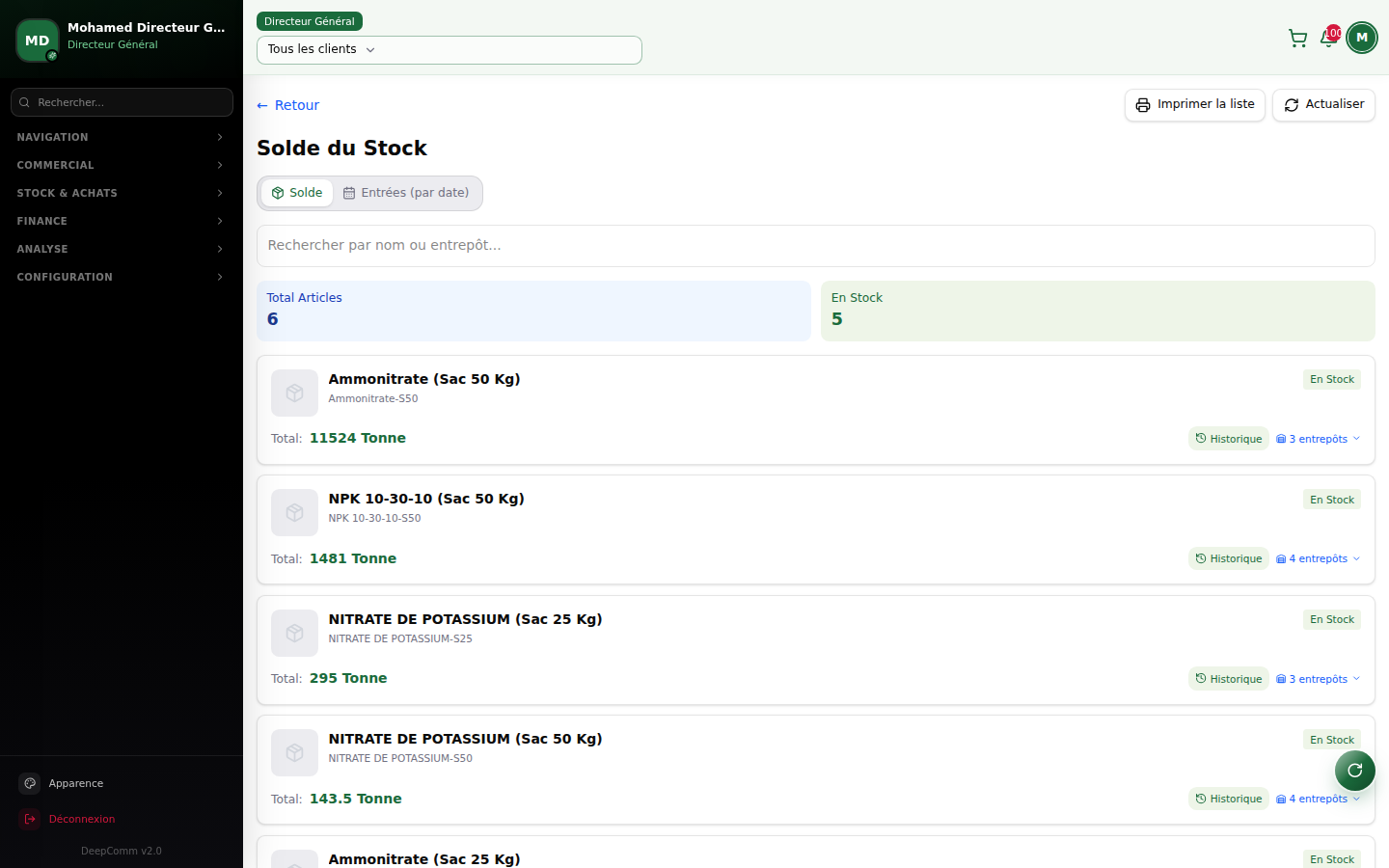Image resolution: width=1389 pixels, height=868 pixels.
Task: Expand the FINANCE sidebar section
Action: pyautogui.click(x=121, y=221)
